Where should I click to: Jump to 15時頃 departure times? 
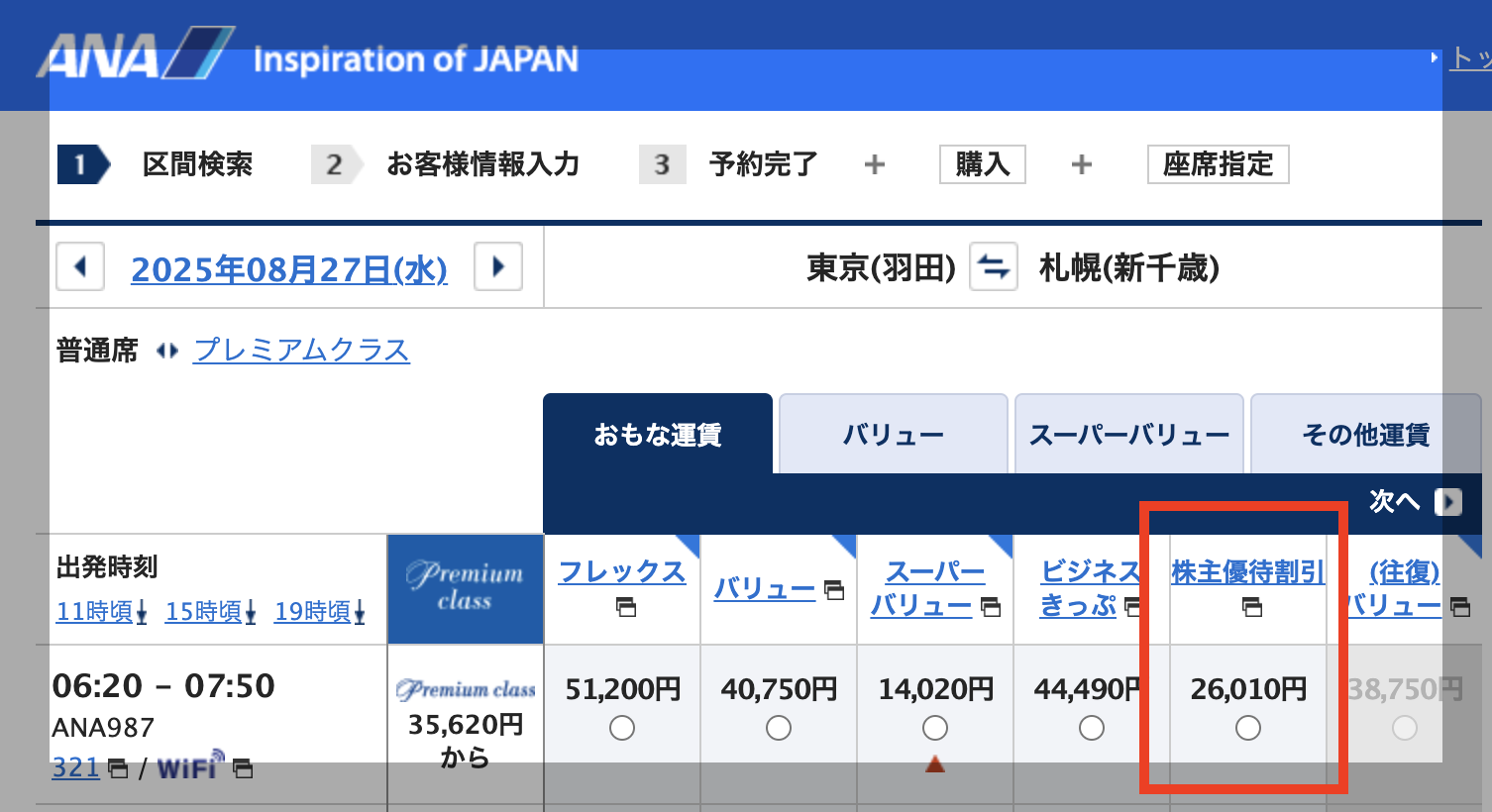pos(209,612)
